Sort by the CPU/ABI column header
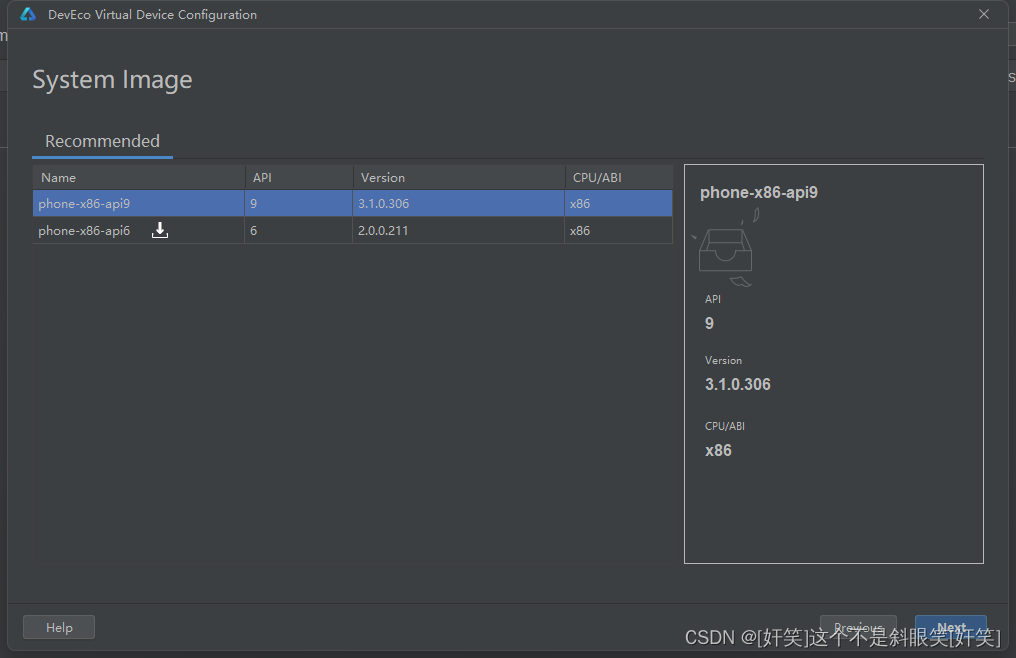This screenshot has height=658, width=1016. tap(619, 178)
